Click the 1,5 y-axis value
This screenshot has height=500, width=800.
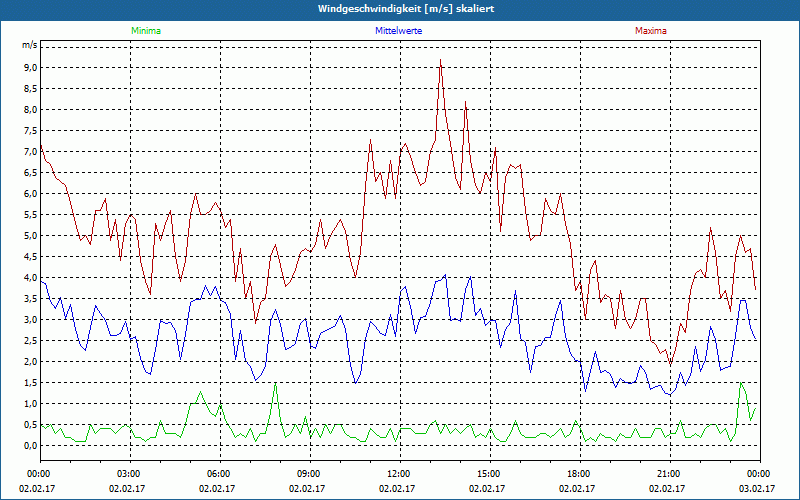pyautogui.click(x=30, y=383)
